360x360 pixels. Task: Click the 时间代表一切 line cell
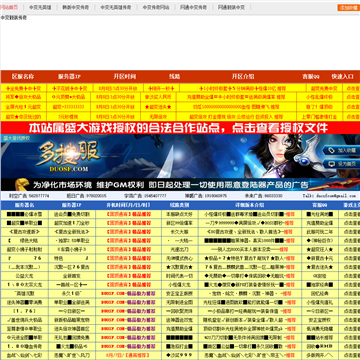click(179, 276)
